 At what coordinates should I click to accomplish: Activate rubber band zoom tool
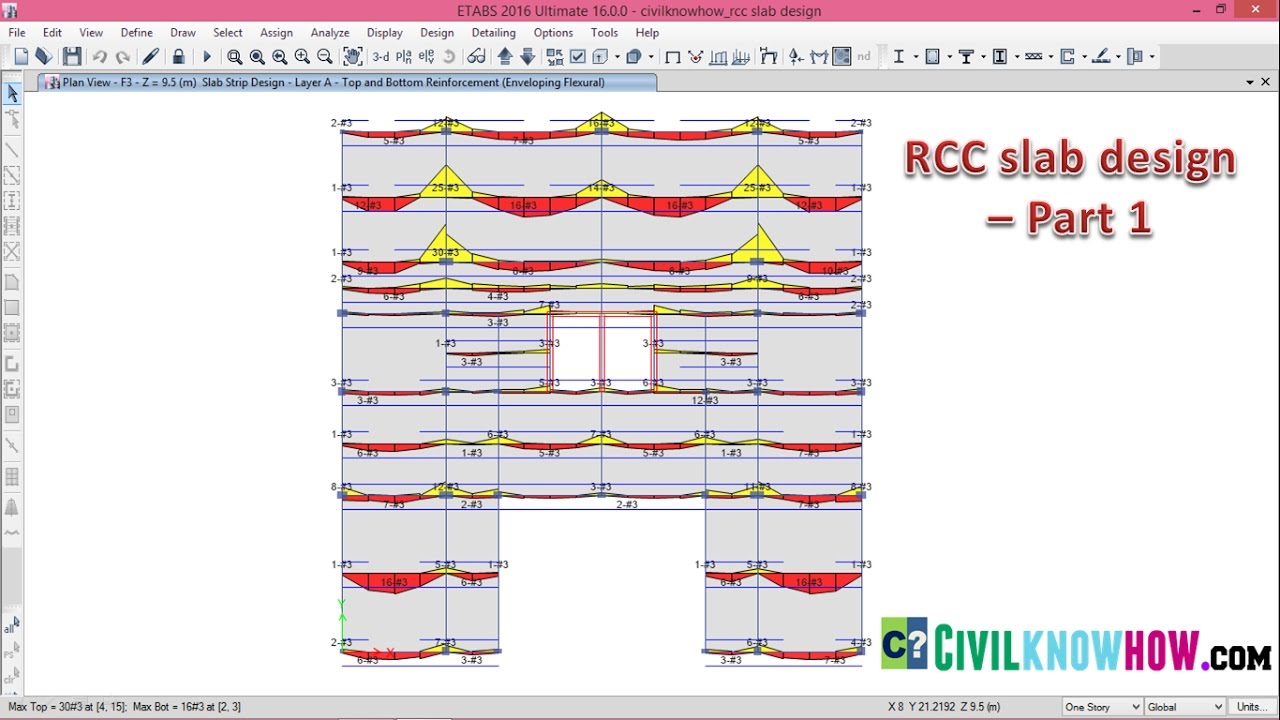coord(234,57)
